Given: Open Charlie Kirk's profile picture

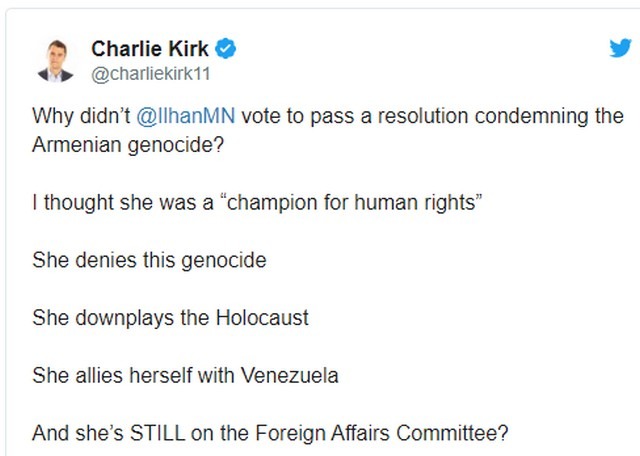Looking at the screenshot, I should coord(56,61).
